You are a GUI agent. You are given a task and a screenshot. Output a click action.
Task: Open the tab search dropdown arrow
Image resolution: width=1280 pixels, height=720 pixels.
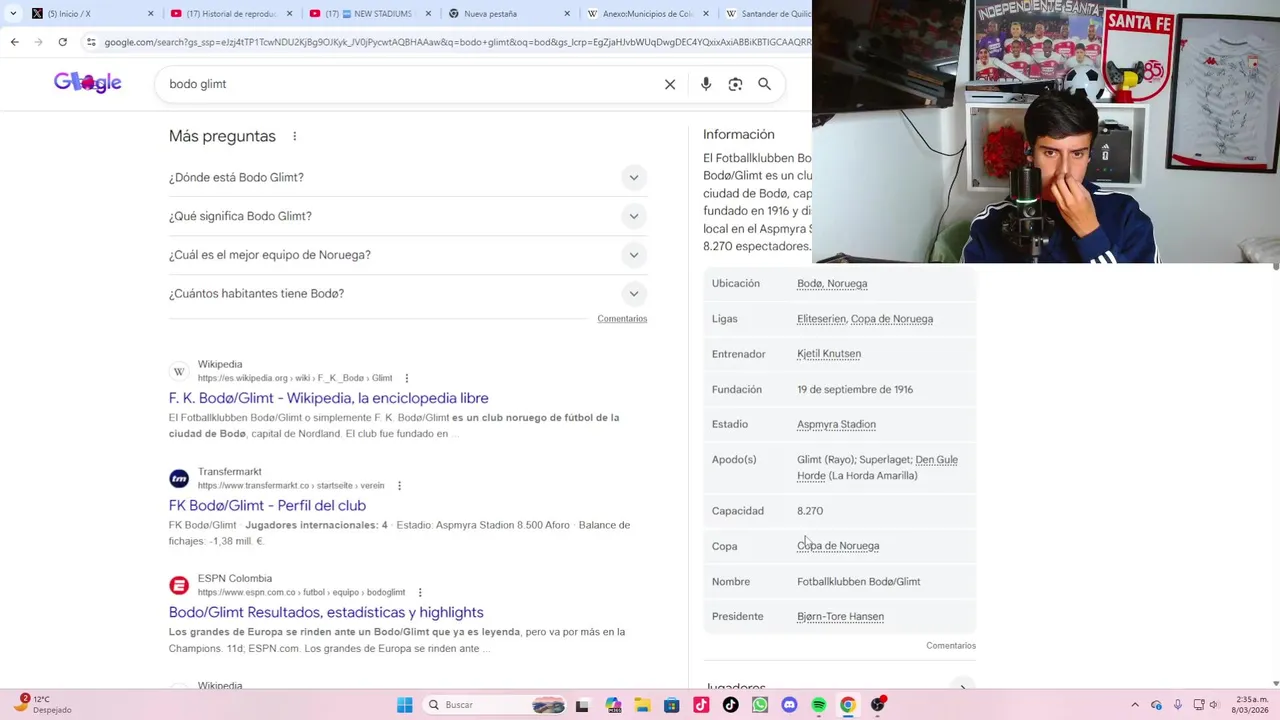click(x=13, y=14)
